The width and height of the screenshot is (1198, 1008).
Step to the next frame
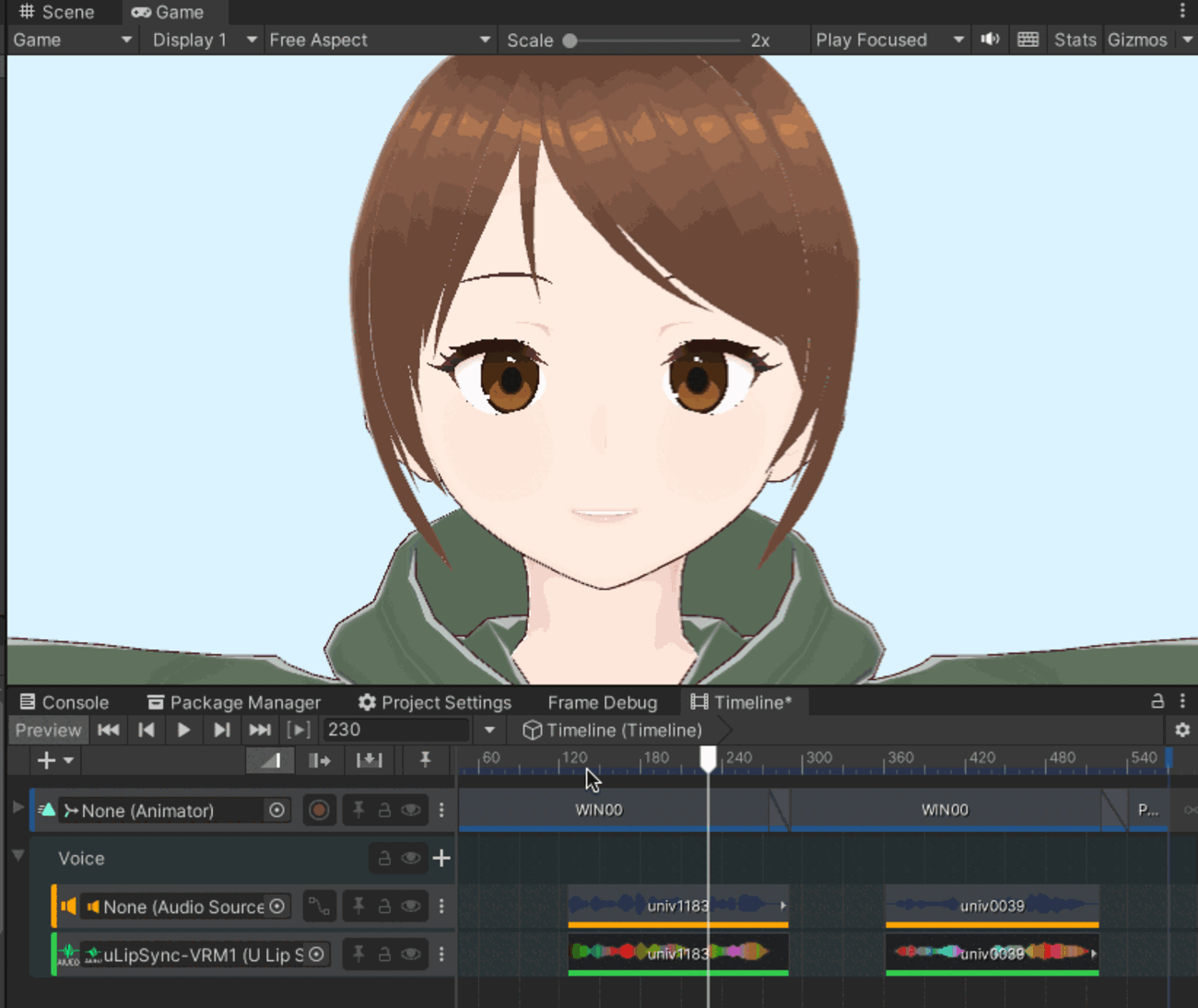click(221, 730)
